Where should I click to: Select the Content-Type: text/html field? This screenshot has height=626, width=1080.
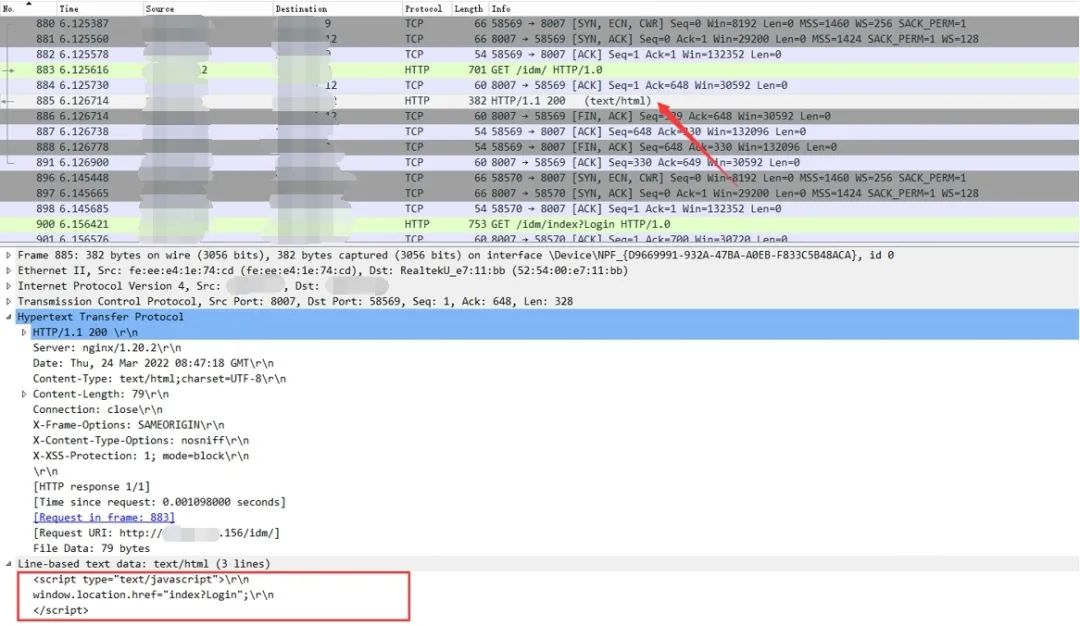(x=159, y=379)
